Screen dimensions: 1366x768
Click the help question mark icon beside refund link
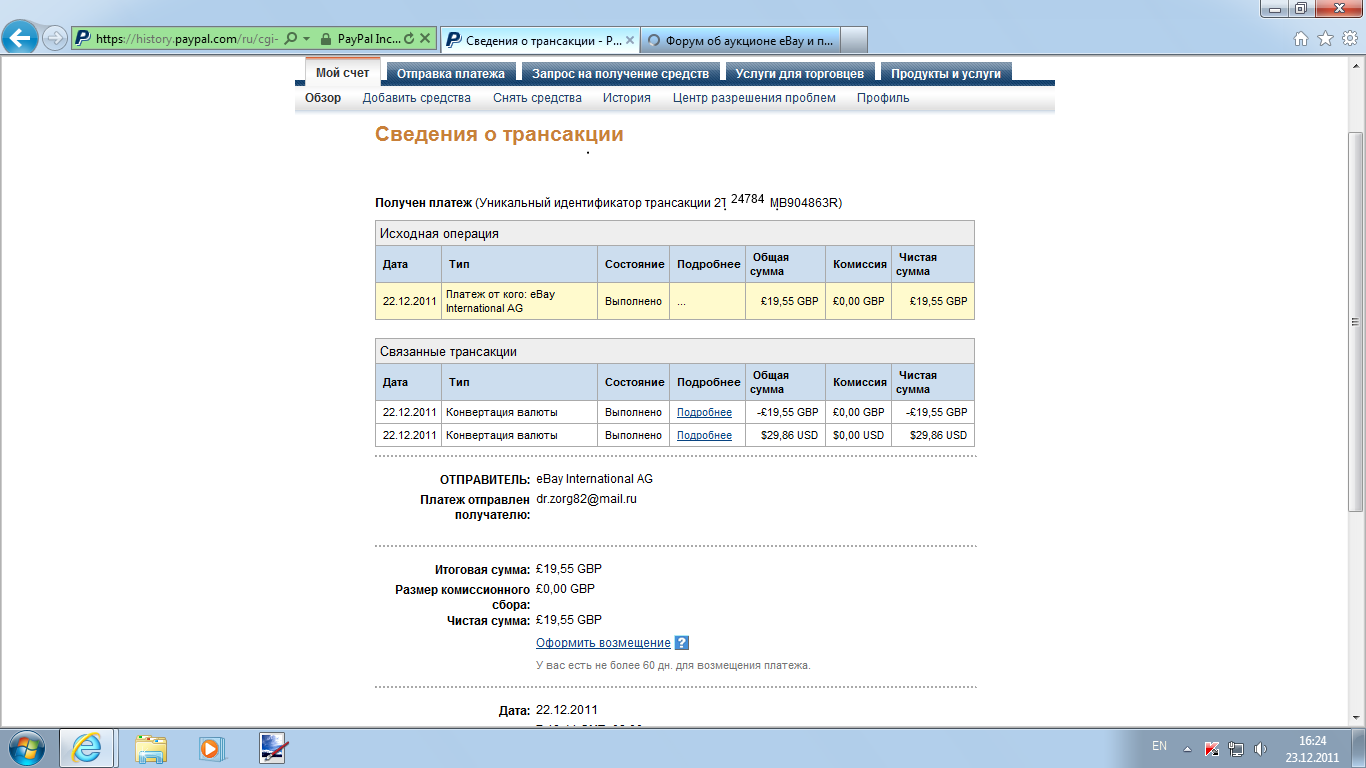[x=682, y=643]
